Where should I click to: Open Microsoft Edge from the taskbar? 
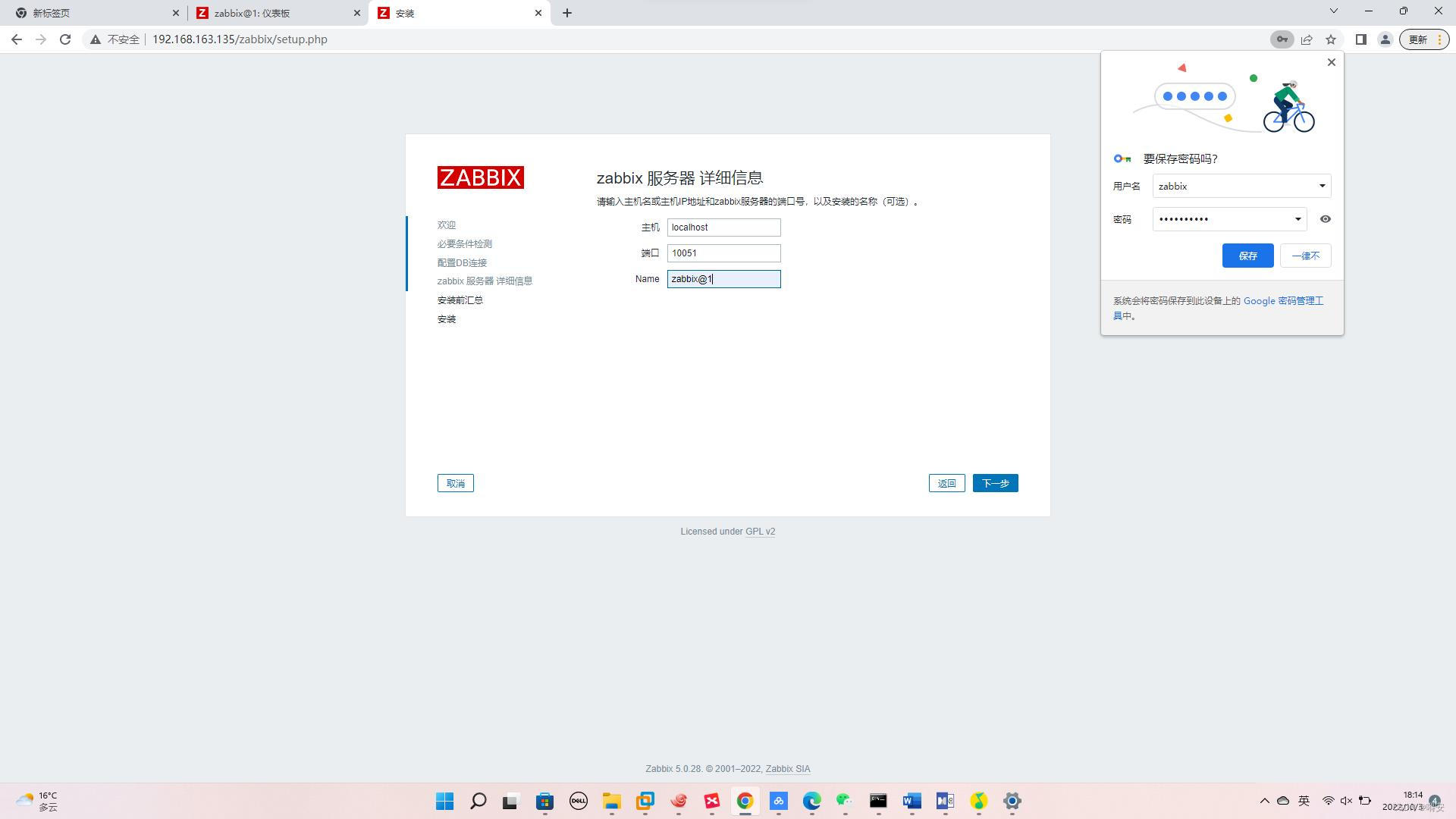tap(812, 801)
